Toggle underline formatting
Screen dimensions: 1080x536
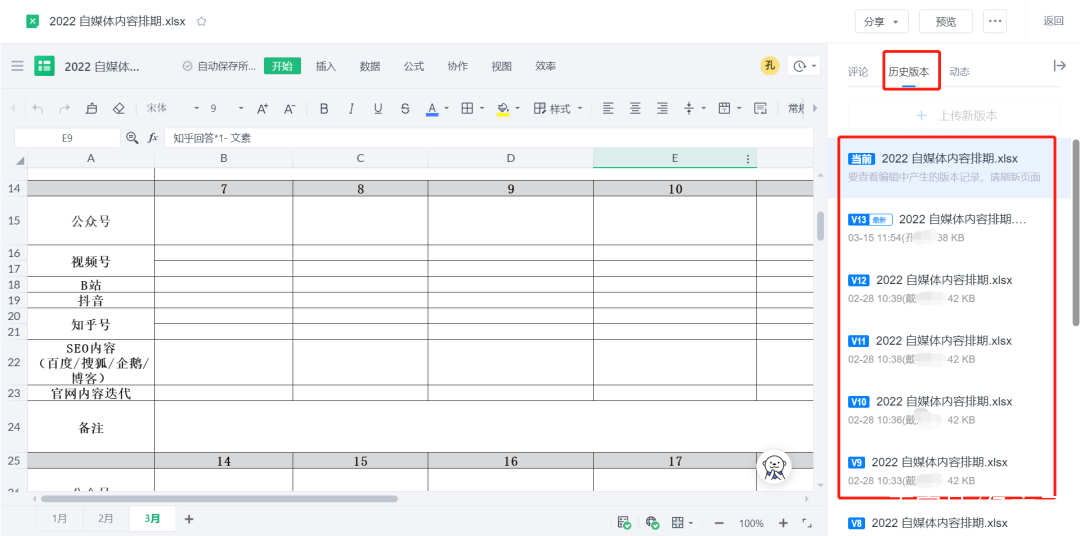[378, 109]
